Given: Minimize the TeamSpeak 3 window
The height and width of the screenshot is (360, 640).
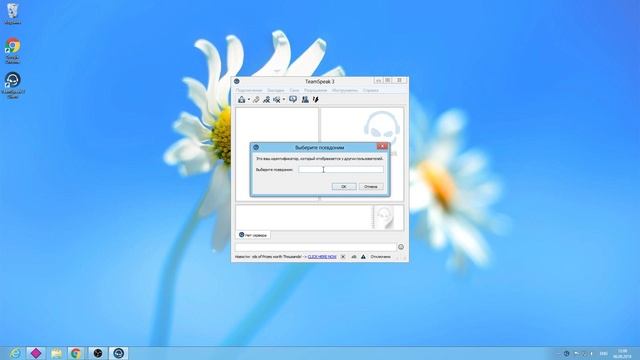Looking at the screenshot, I should tap(378, 81).
